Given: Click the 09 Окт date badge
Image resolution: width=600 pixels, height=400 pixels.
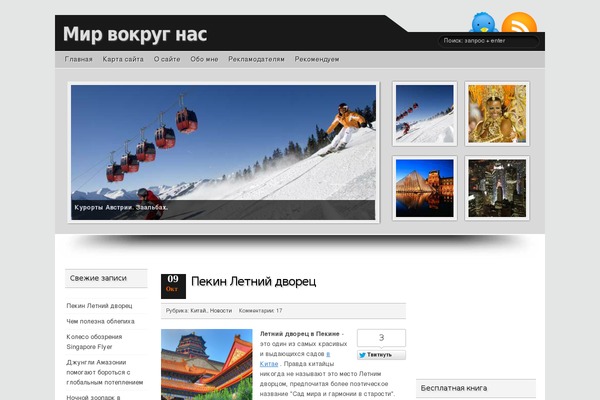Looking at the screenshot, I should point(173,286).
